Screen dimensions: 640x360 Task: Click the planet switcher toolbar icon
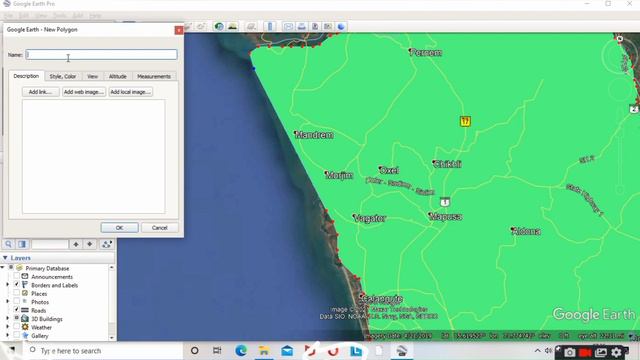pos(251,27)
